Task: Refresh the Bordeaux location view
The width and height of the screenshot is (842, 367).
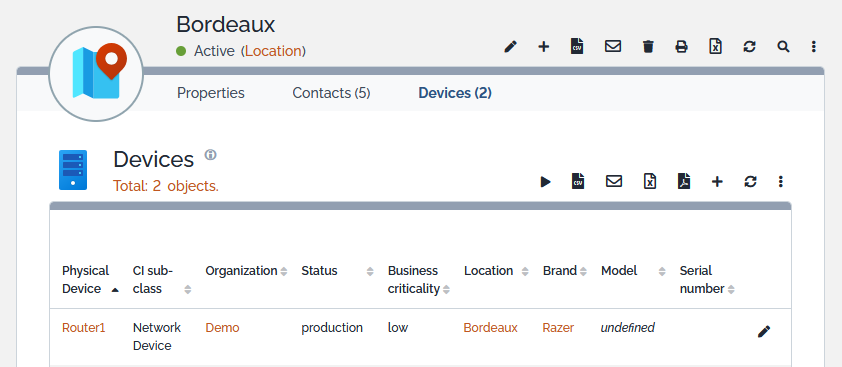Action: [x=749, y=47]
